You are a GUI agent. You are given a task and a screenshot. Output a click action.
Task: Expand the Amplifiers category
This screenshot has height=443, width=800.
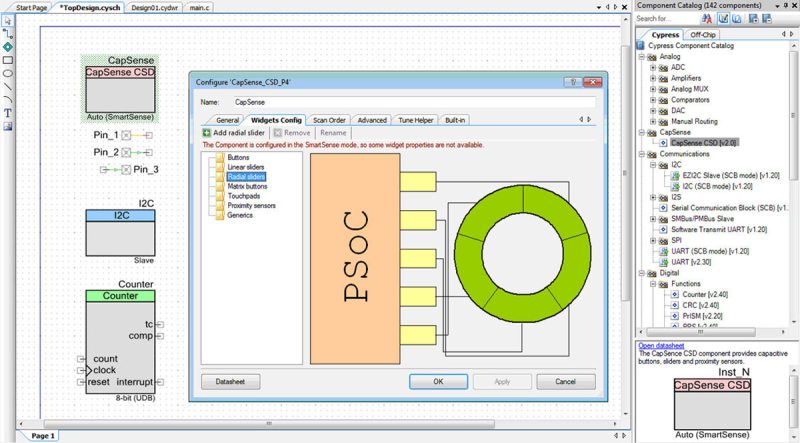[653, 78]
